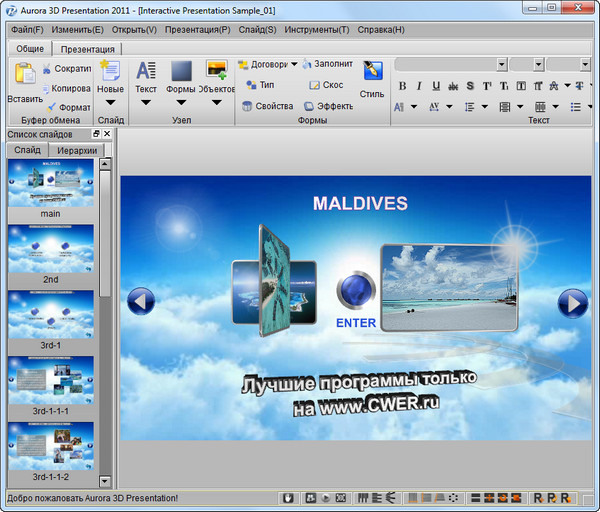Select the Text (Текст) node tool
Image resolution: width=600 pixels, height=512 pixels.
coord(146,72)
